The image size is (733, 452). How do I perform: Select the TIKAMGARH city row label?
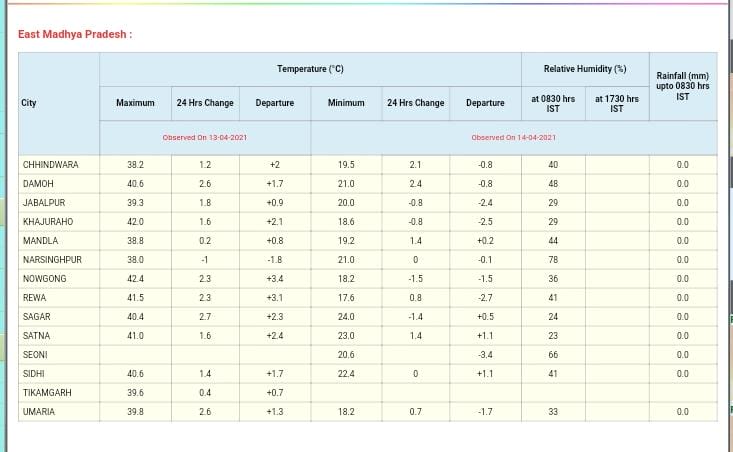click(48, 392)
